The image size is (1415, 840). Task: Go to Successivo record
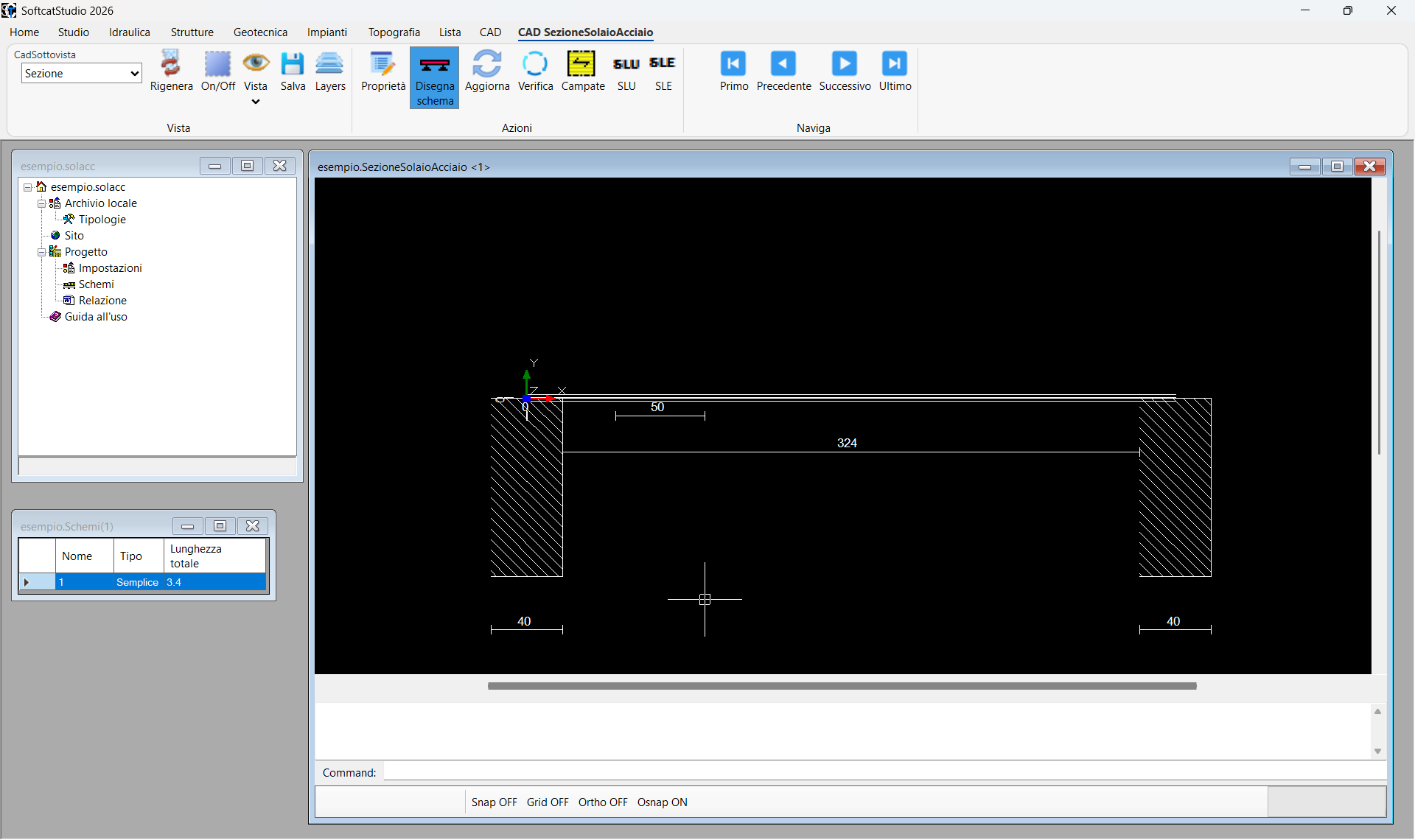pyautogui.click(x=845, y=71)
